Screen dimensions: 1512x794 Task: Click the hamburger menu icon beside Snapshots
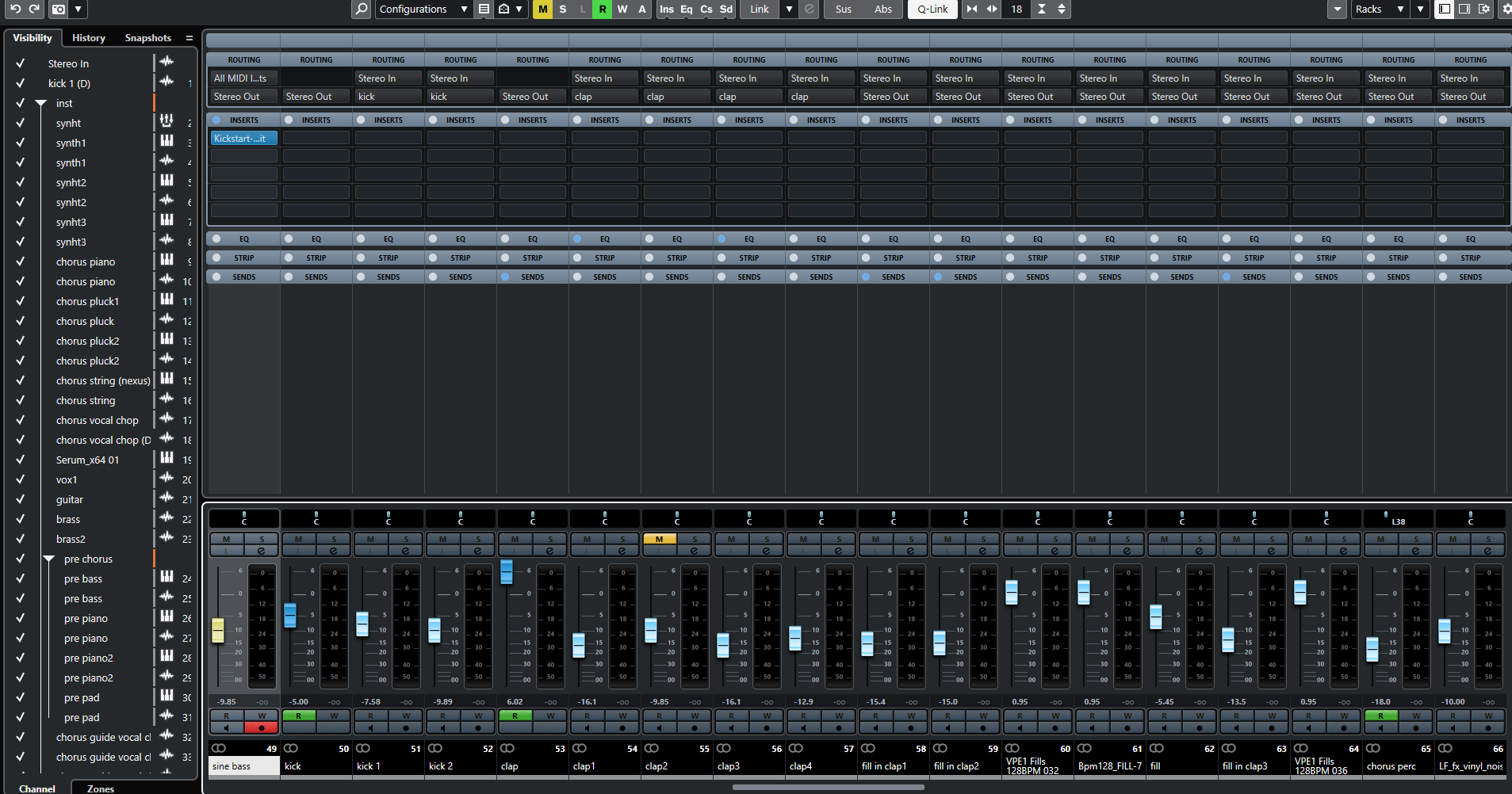point(189,38)
